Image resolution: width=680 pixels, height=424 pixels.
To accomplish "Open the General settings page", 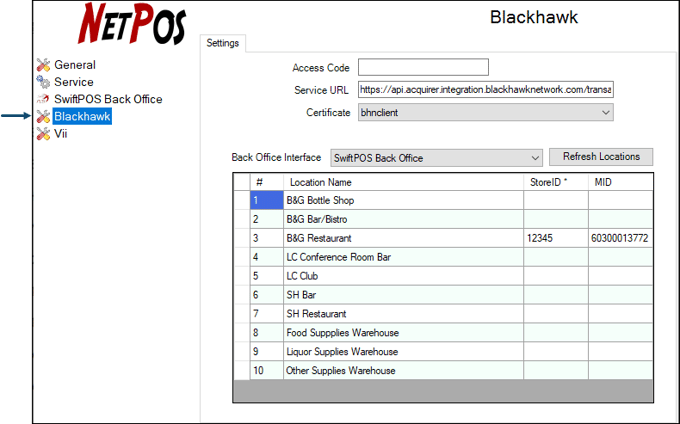I will 75,65.
